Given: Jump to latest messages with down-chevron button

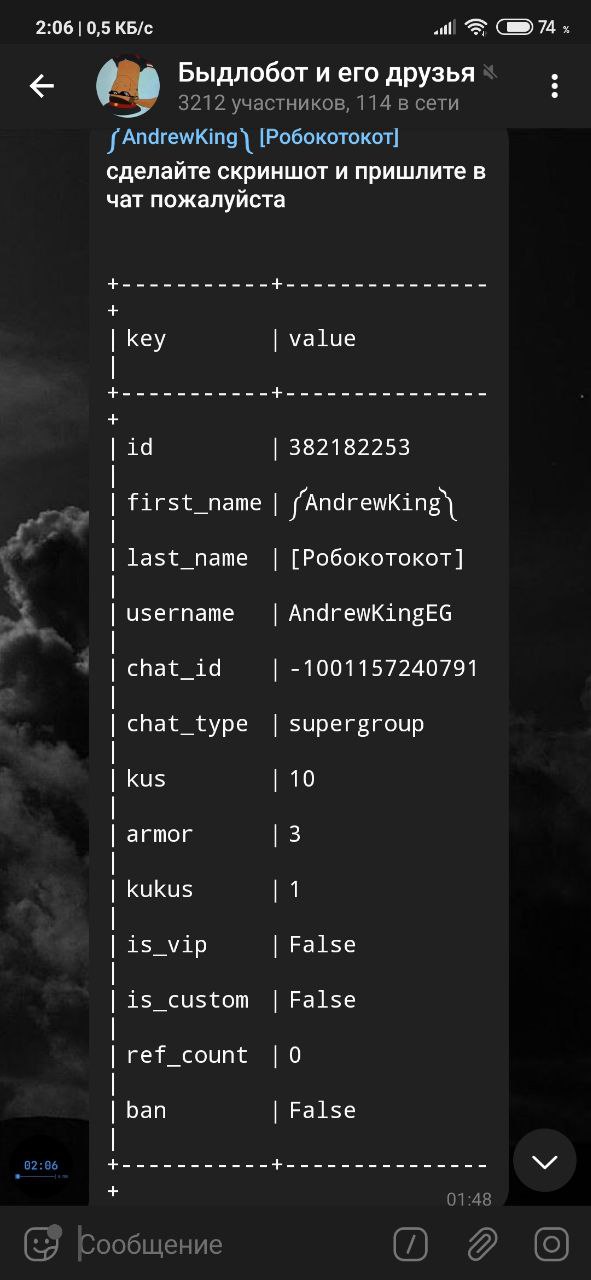Looking at the screenshot, I should pos(544,1161).
